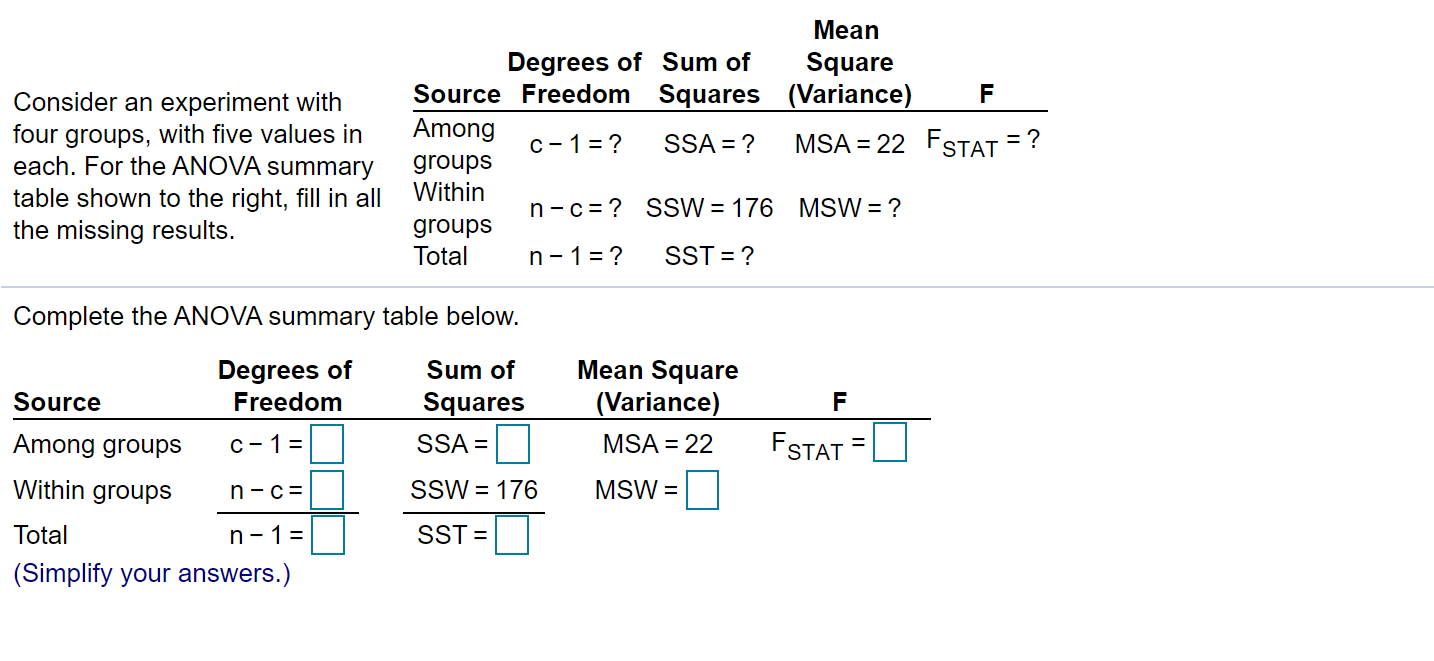Click the c − 1 answer box
Image resolution: width=1434 pixels, height=661 pixels.
tap(329, 444)
